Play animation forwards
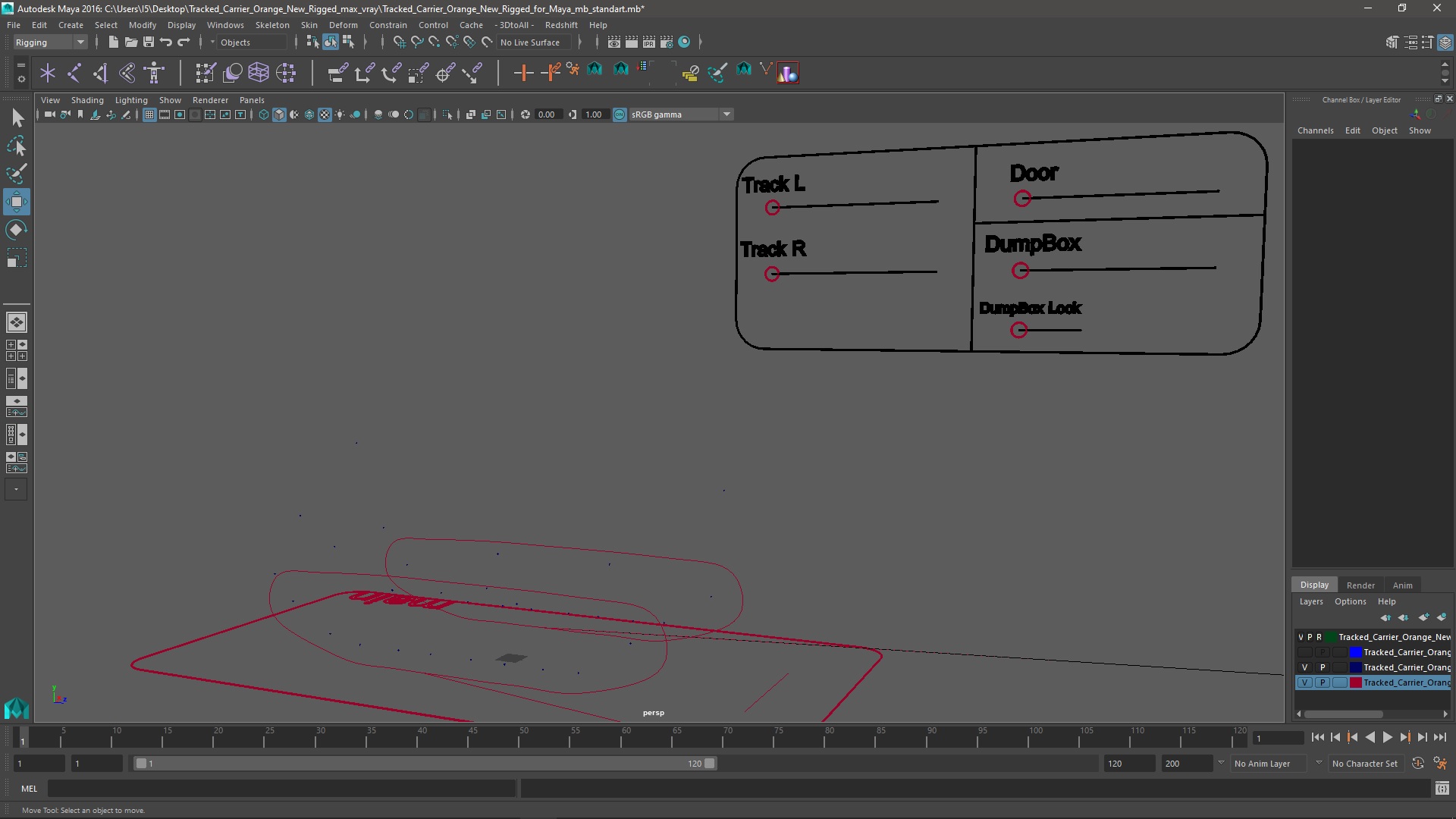 [x=1387, y=737]
